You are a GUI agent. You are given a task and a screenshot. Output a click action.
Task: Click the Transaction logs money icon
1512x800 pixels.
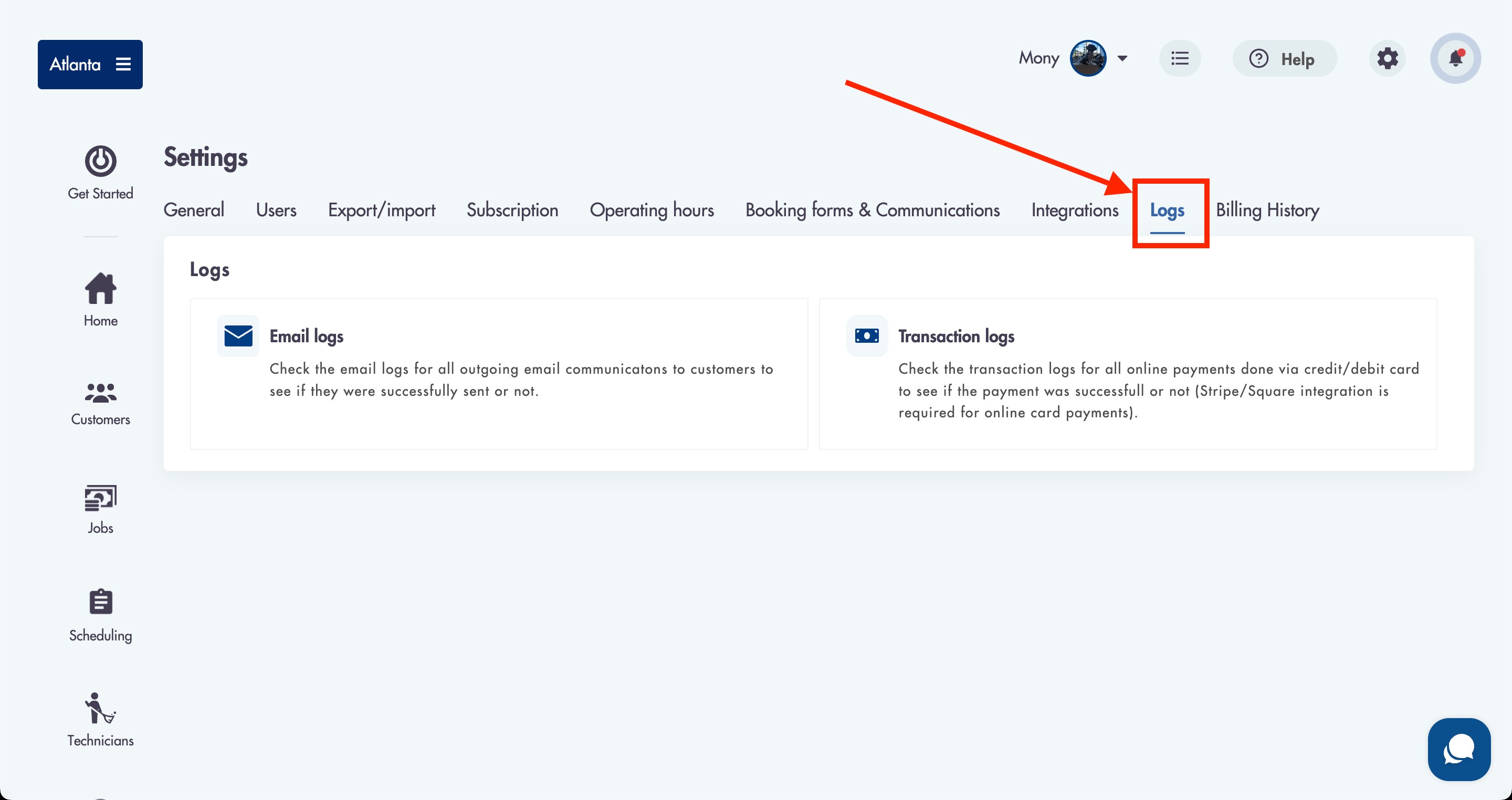tap(867, 336)
